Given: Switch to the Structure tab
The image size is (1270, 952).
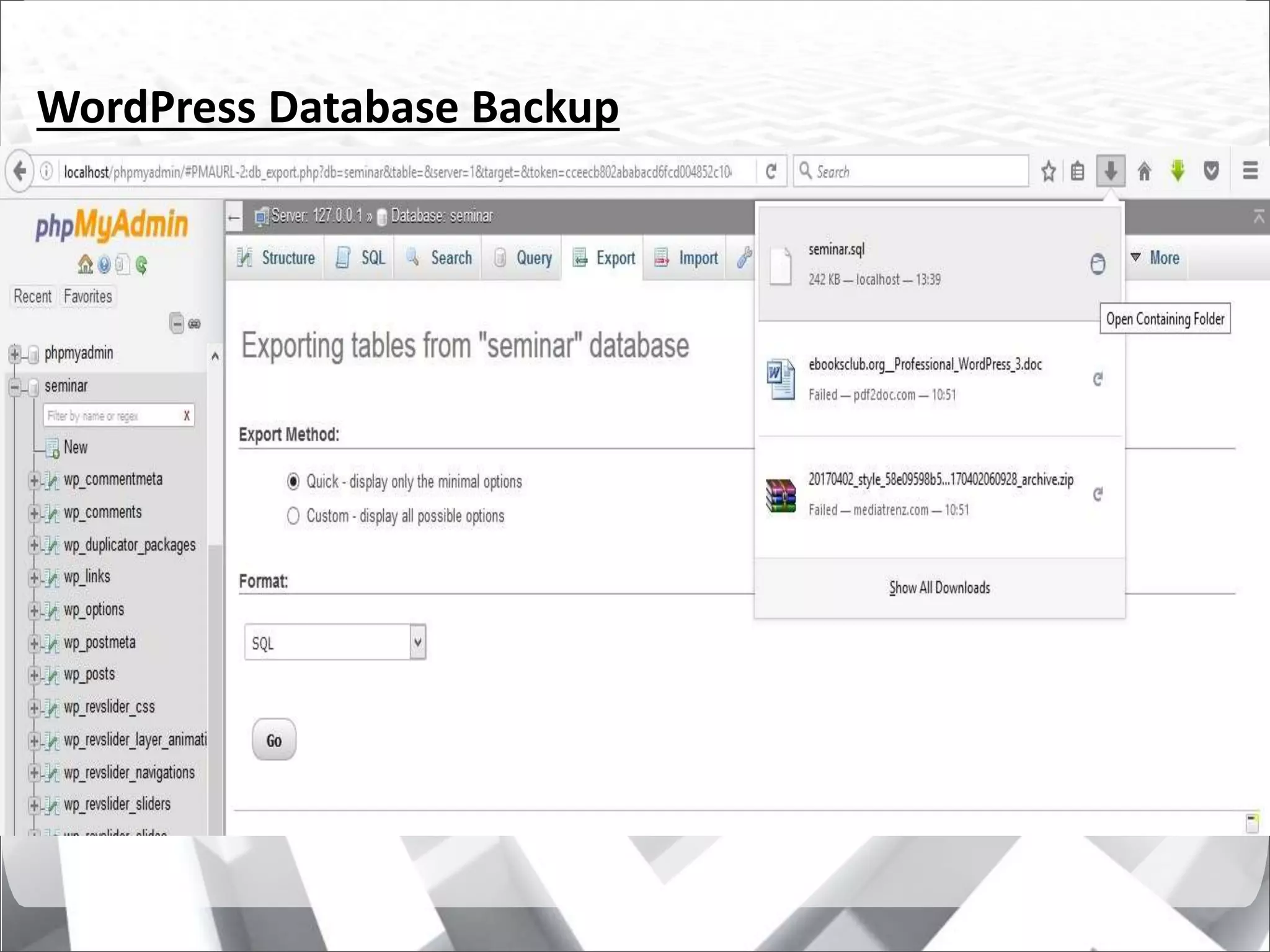Looking at the screenshot, I should click(275, 258).
